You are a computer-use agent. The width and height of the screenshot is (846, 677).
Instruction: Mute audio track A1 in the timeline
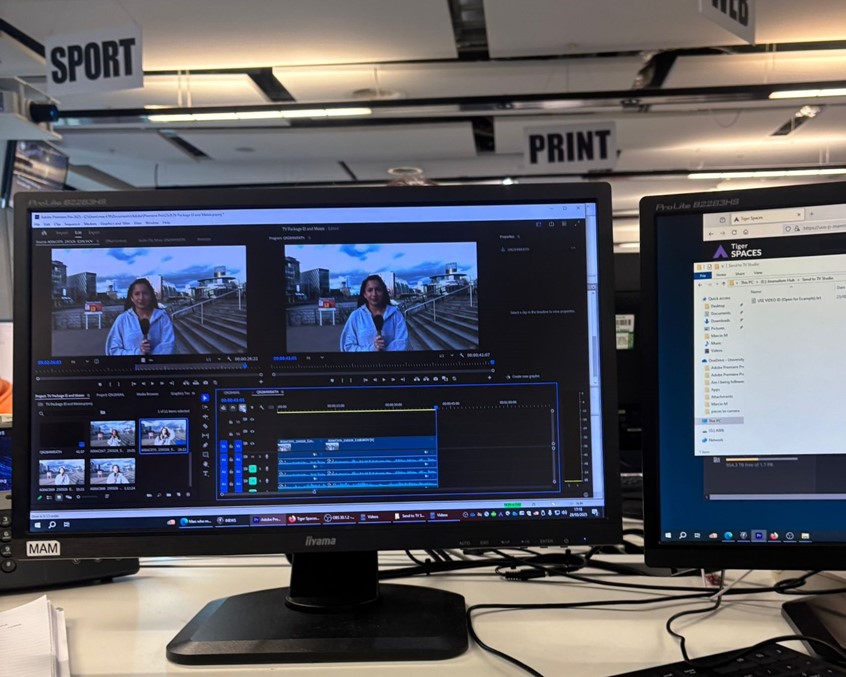coord(250,457)
